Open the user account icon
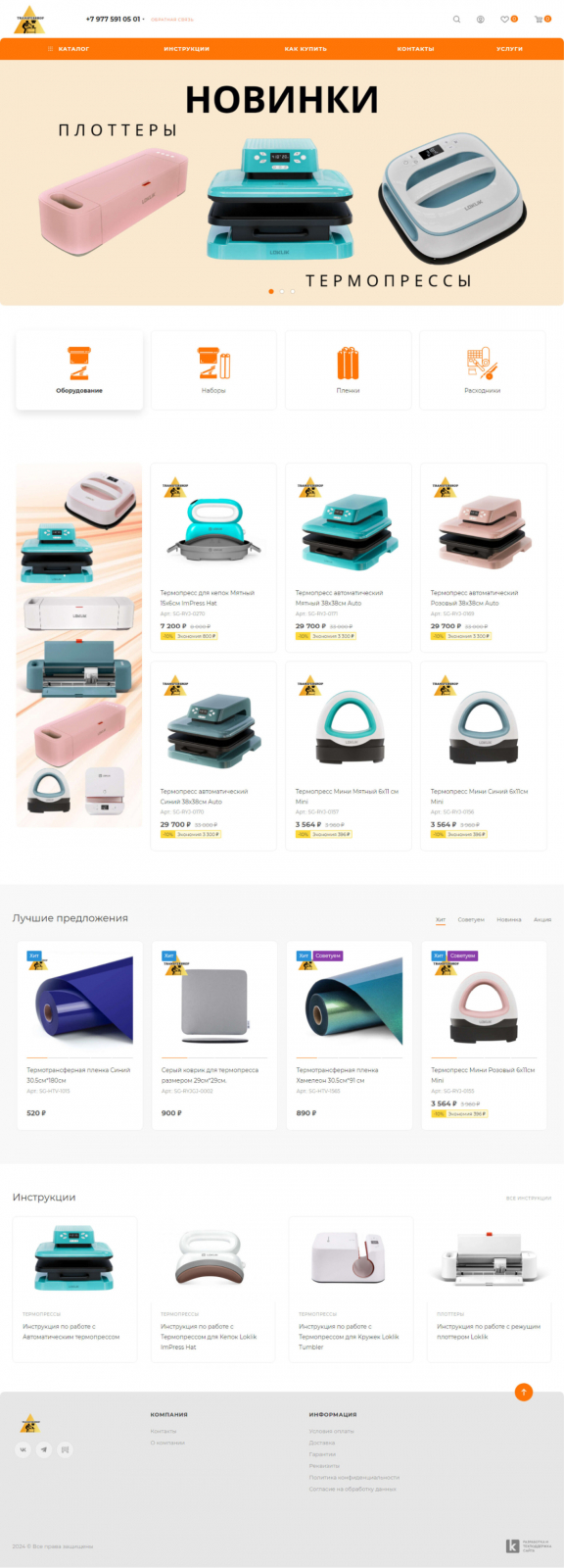This screenshot has height=1568, width=564. 481,19
